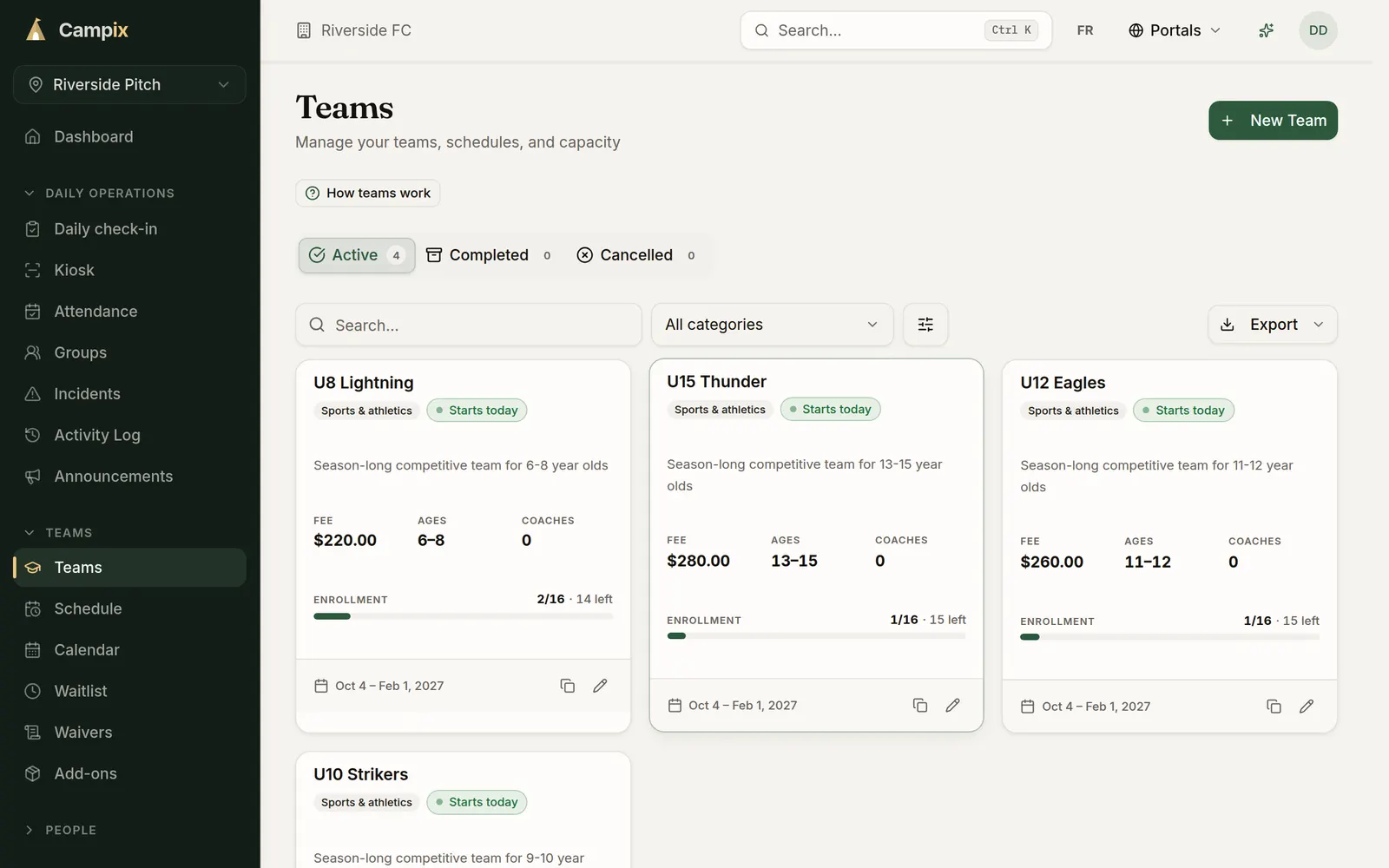Screen dimensions: 1389x868
Task: Focus the teams search field
Action: [469, 325]
